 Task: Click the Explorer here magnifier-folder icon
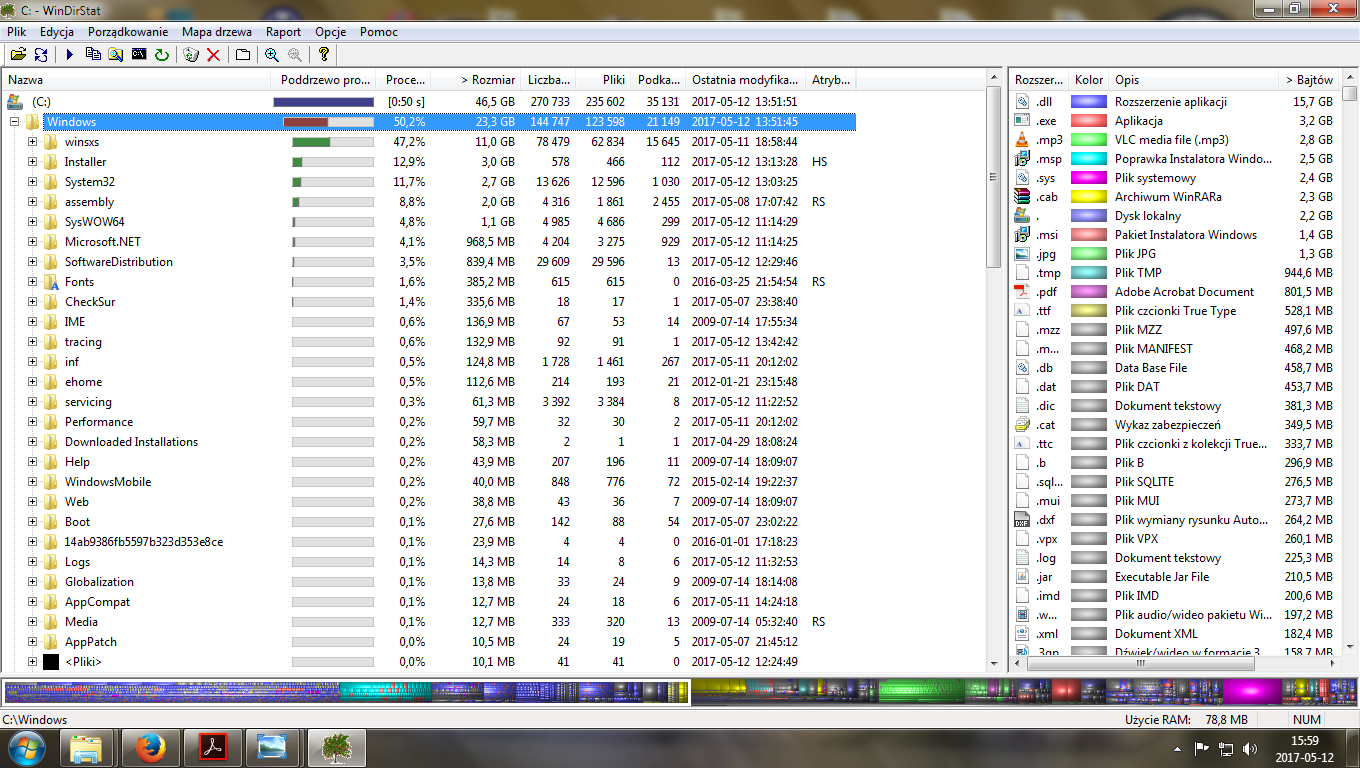[x=116, y=55]
